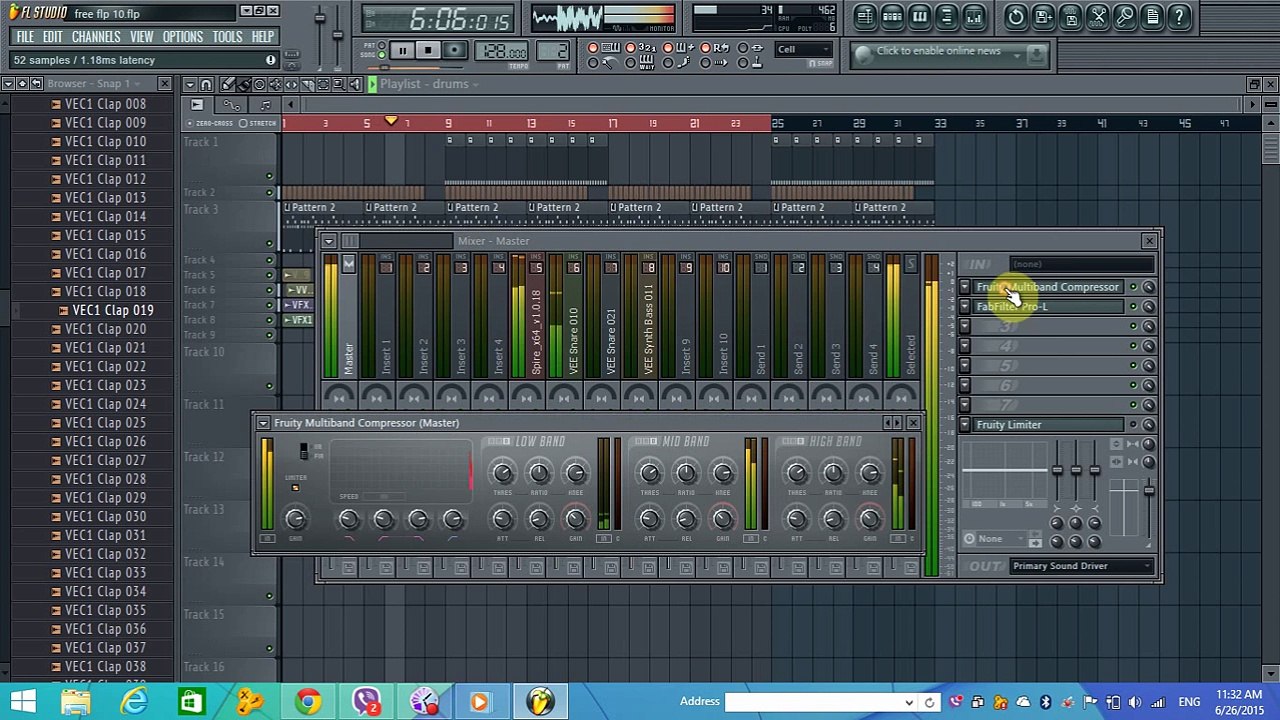Open the audio editor scissors icon
Viewport: 1280px width, 720px height.
click(x=1098, y=16)
